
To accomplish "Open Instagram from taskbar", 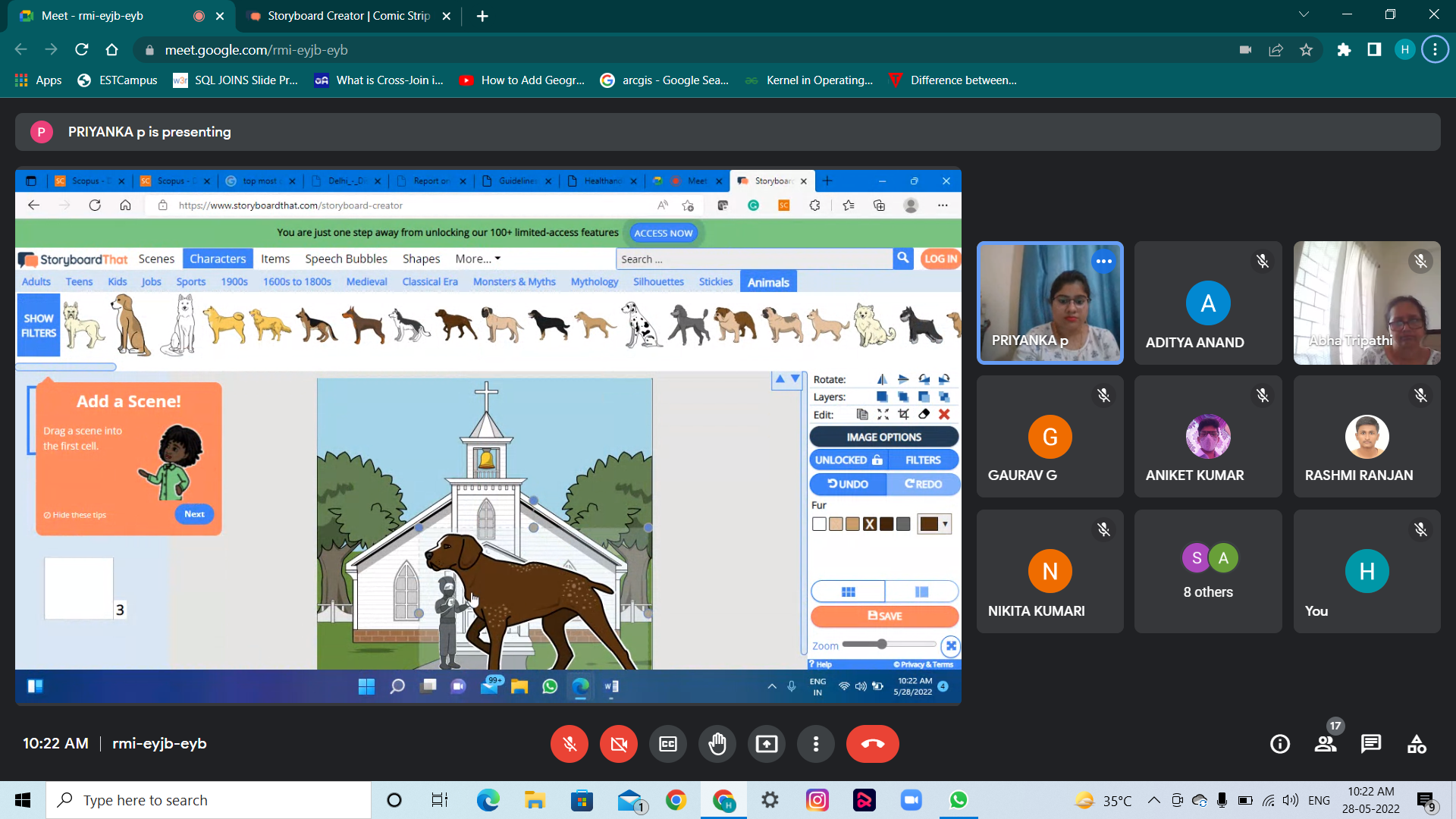I will pos(817,800).
